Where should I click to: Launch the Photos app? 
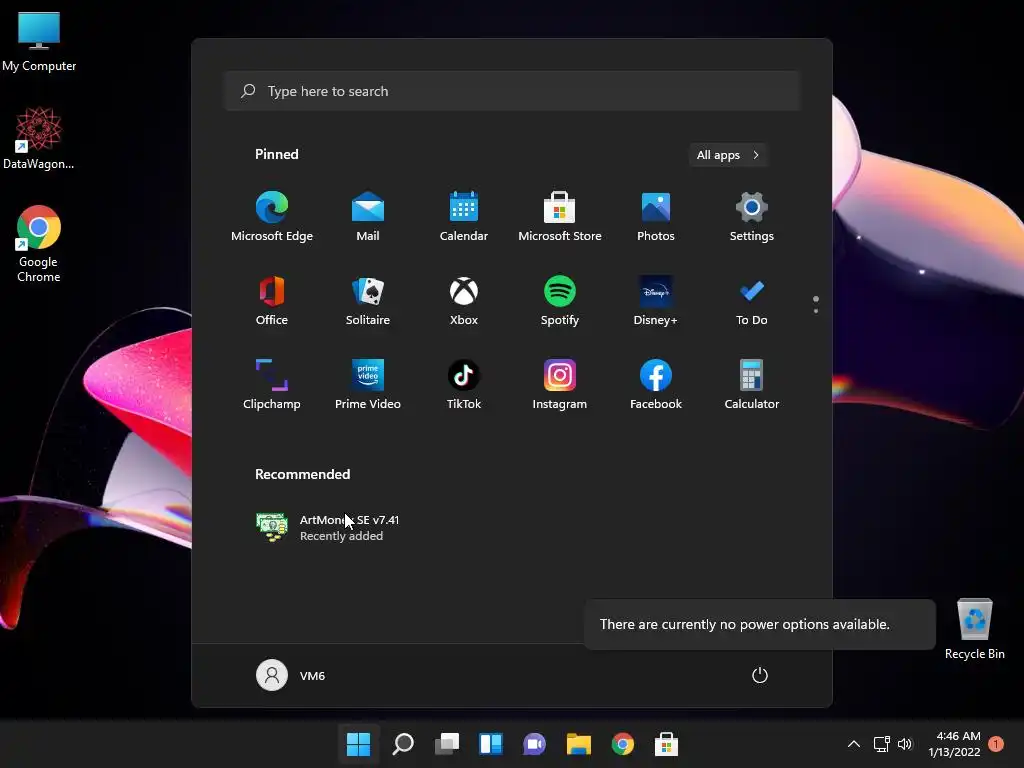point(656,217)
